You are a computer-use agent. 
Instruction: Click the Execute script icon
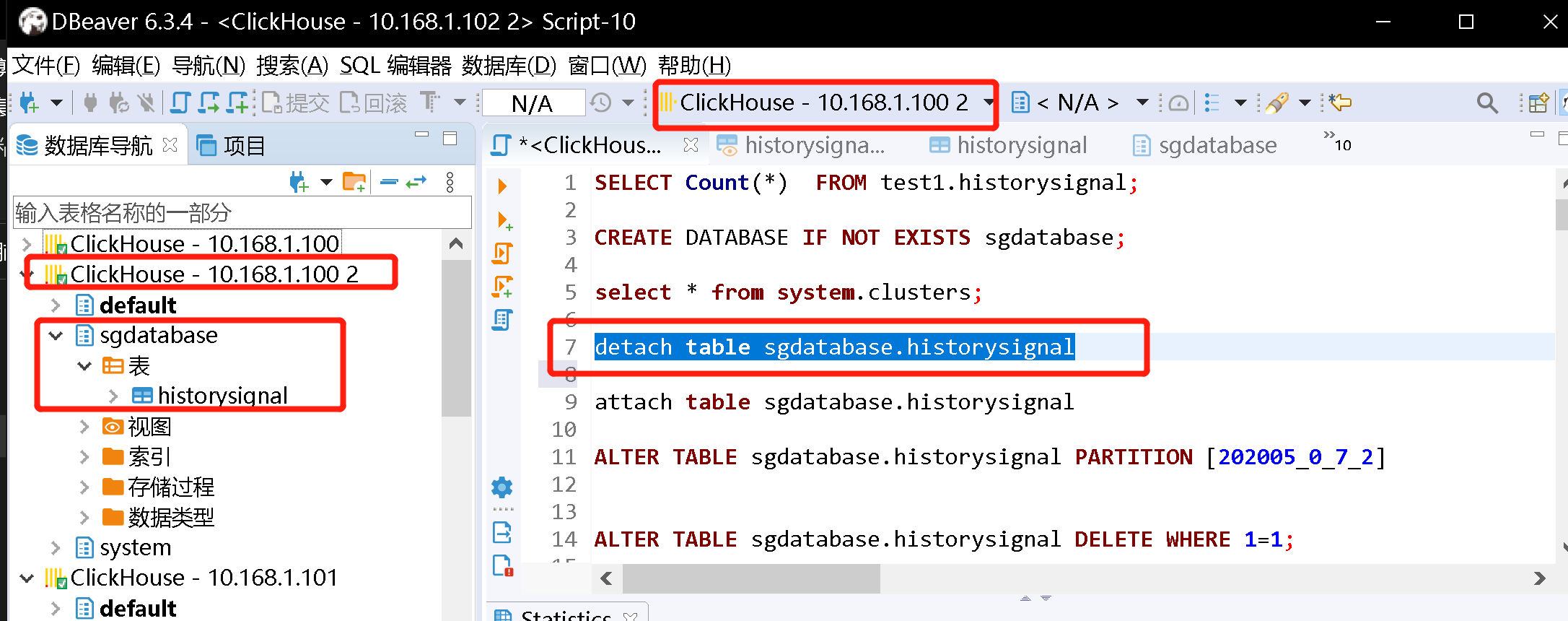click(x=502, y=253)
